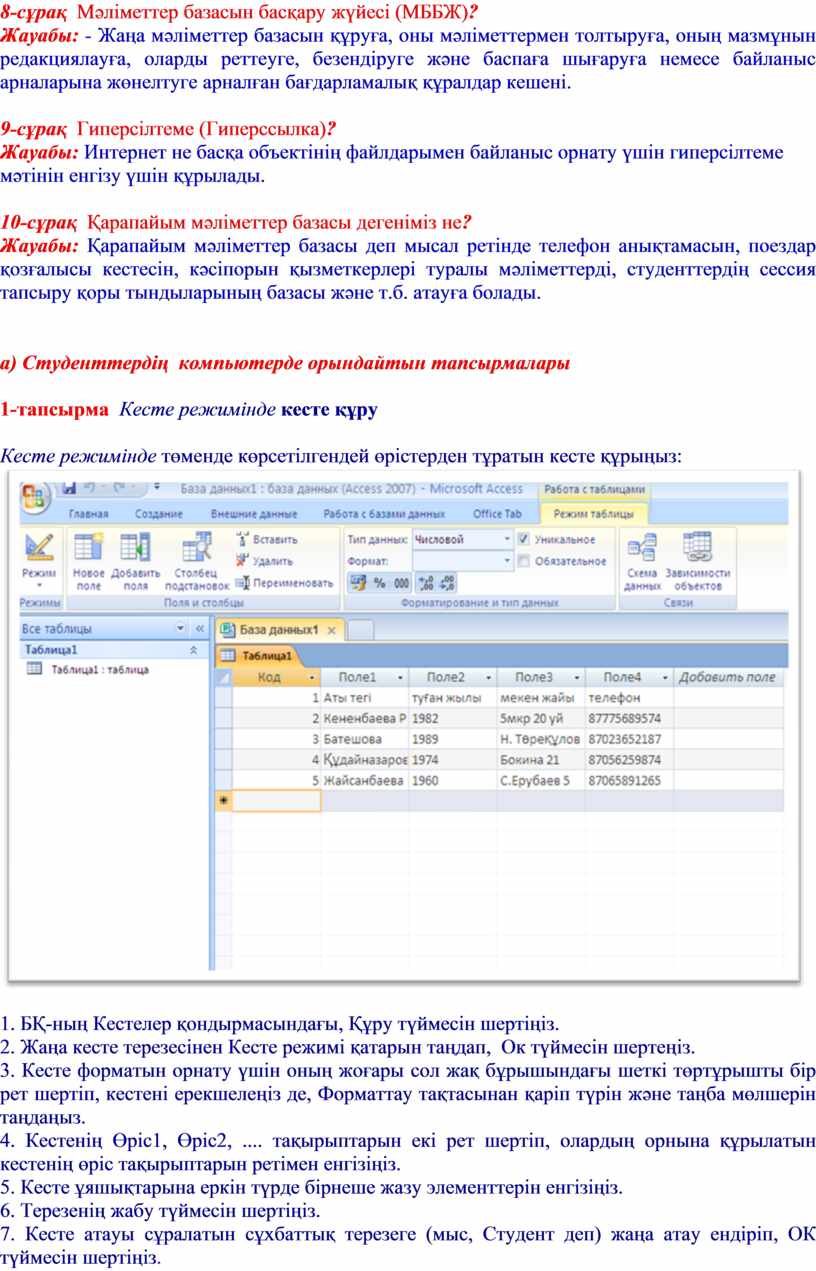Toggle the Уникальное checkbox
The image size is (816, 1271).
(523, 539)
